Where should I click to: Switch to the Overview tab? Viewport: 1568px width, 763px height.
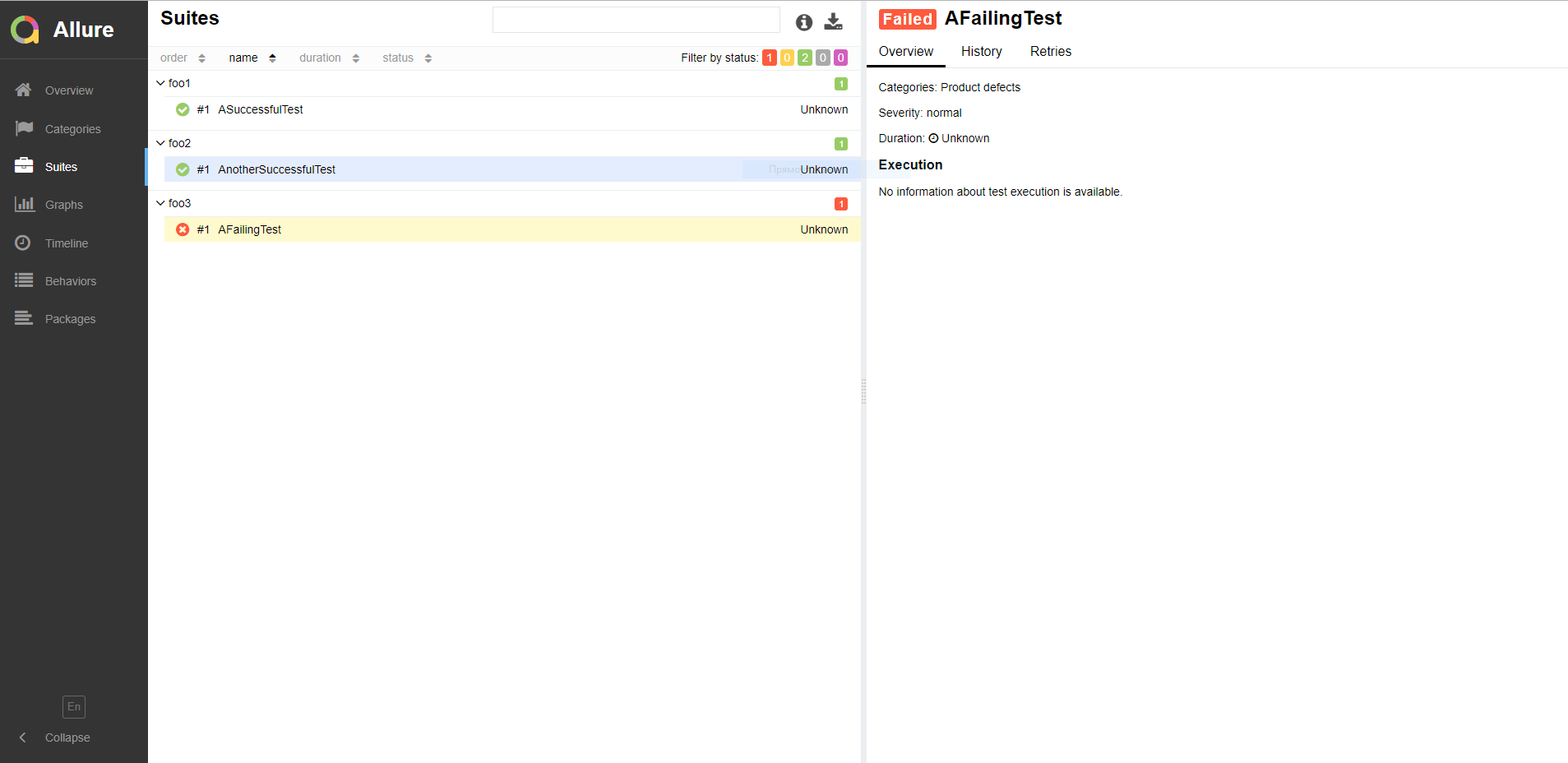pyautogui.click(x=906, y=51)
